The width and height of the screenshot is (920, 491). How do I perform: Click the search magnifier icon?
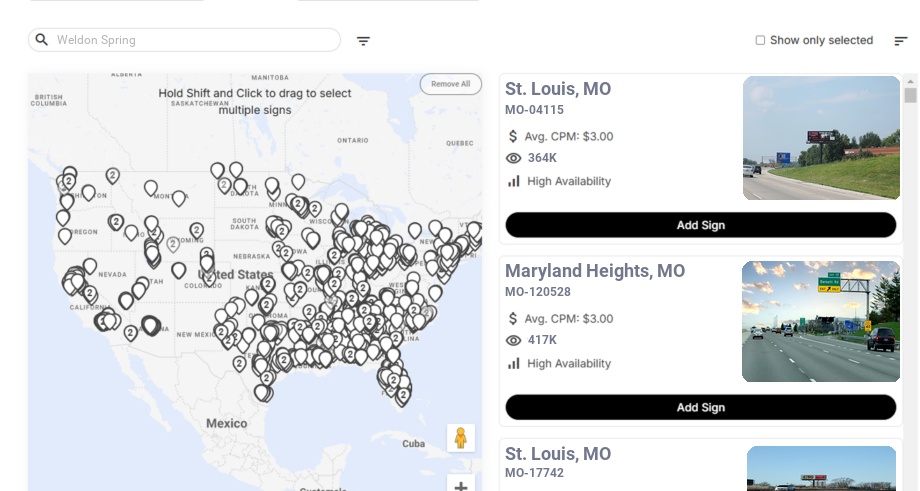tap(42, 40)
